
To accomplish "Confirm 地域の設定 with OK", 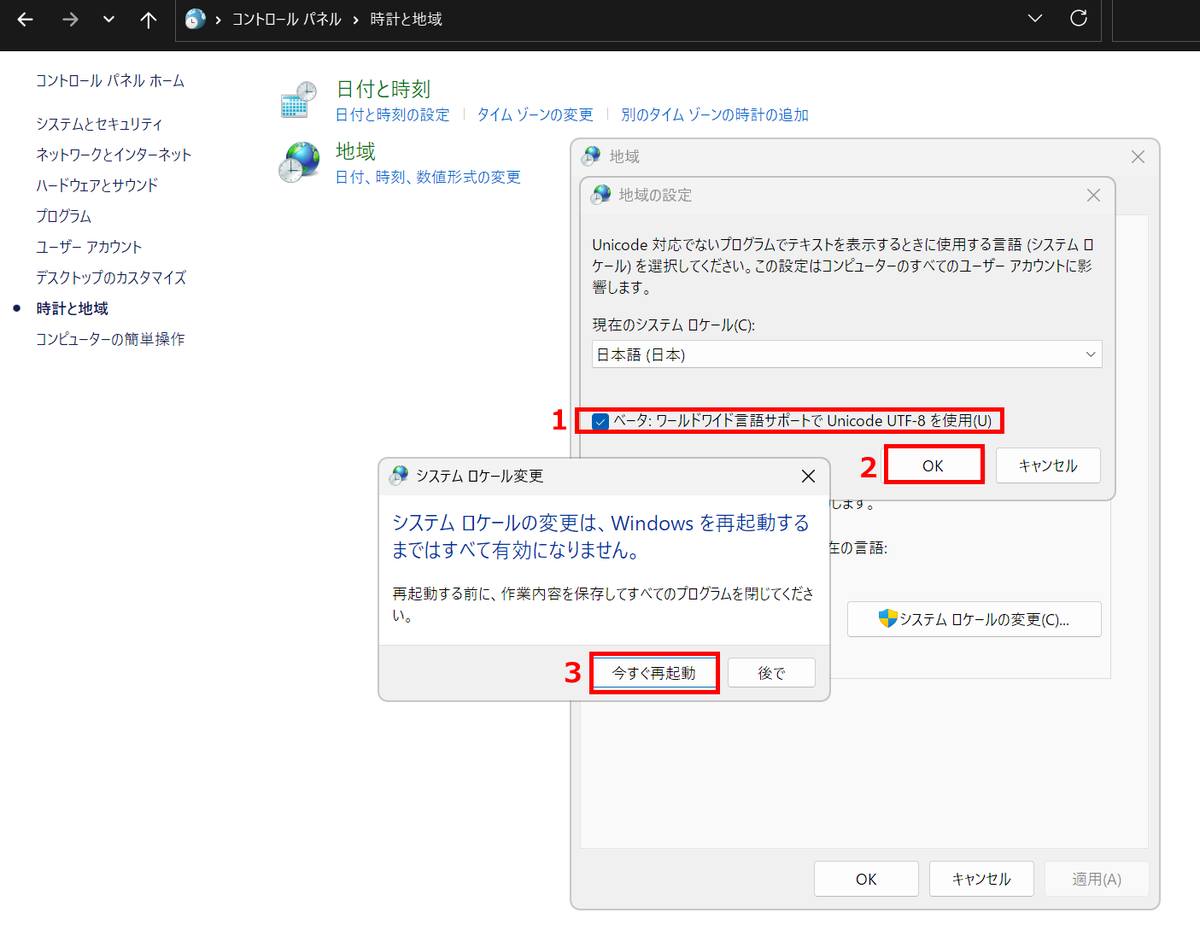I will (x=933, y=465).
